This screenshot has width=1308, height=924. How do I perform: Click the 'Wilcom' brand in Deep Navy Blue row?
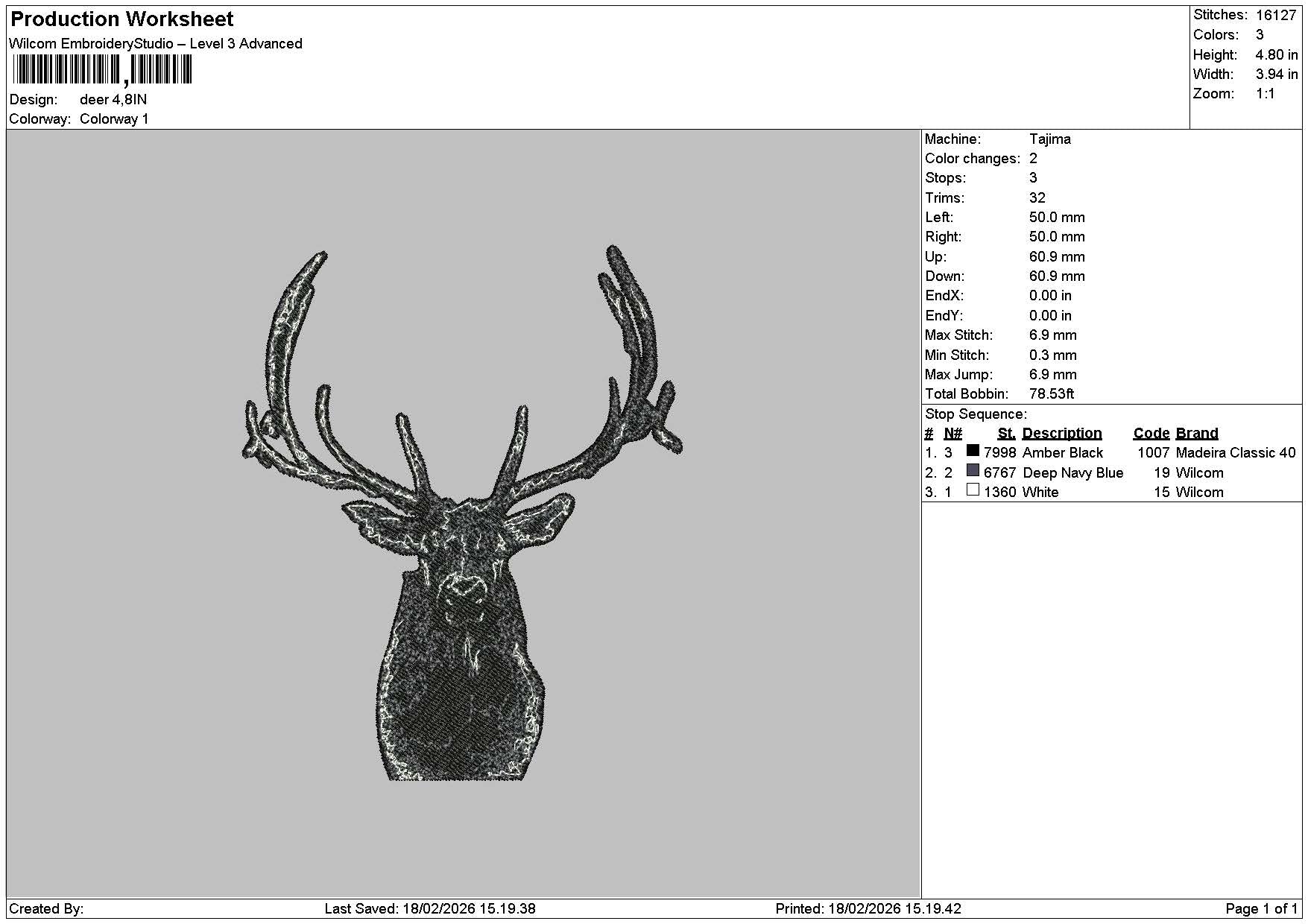coord(1200,473)
